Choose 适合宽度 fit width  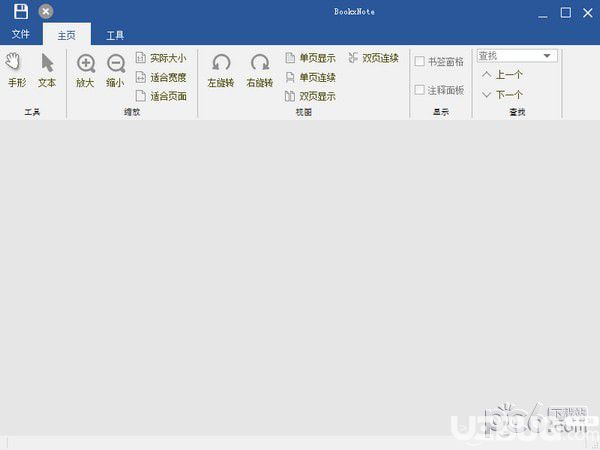[x=161, y=77]
